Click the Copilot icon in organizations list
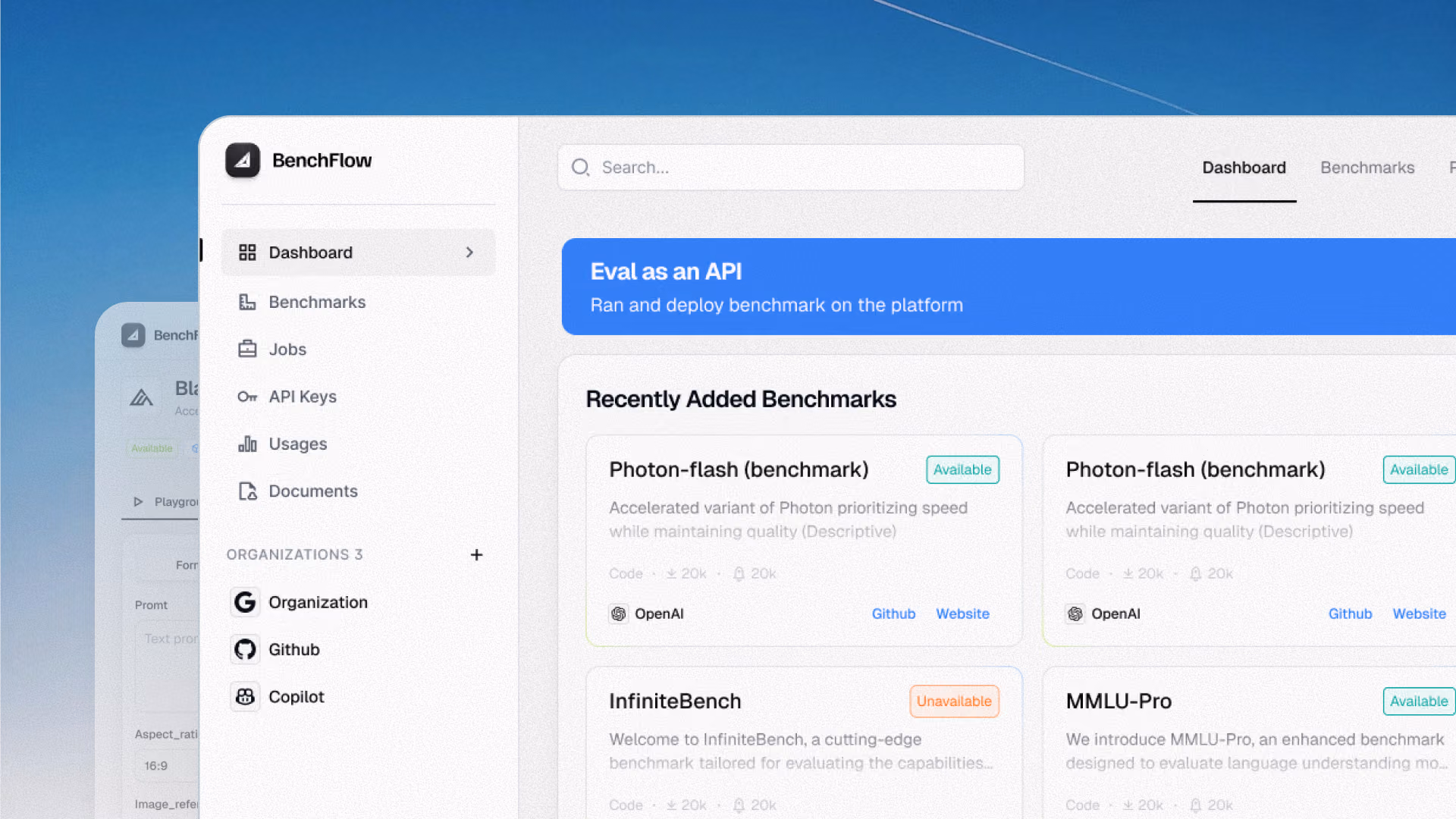The image size is (1456, 819). click(245, 697)
